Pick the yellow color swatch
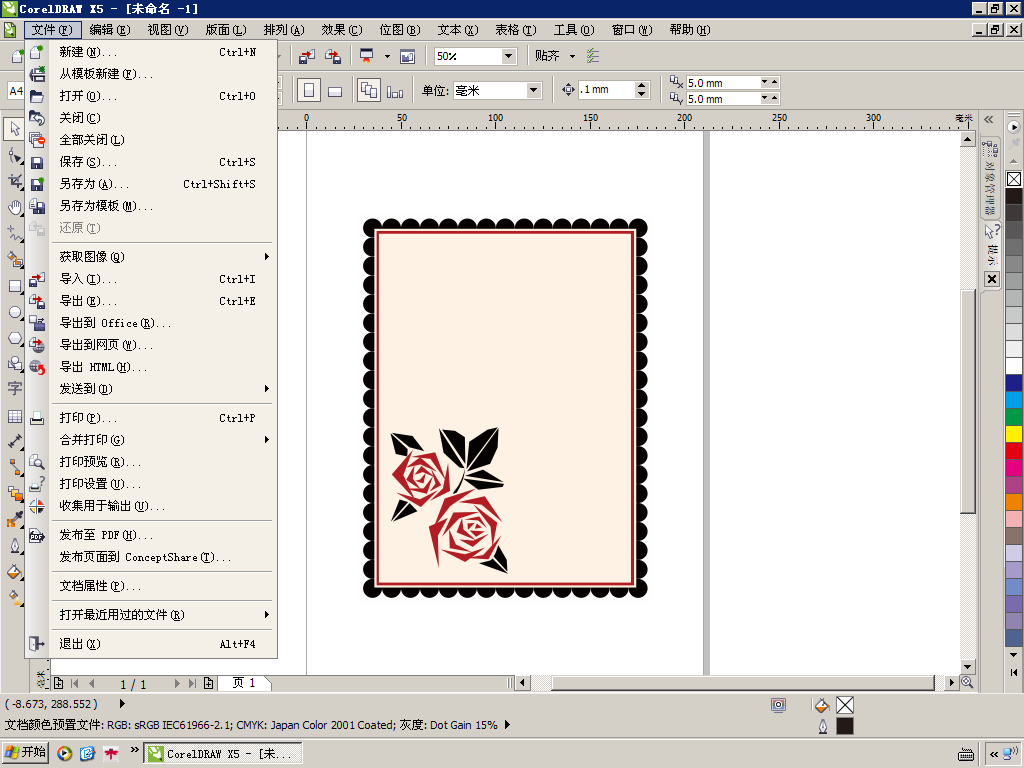The image size is (1024, 768). coord(1014,434)
